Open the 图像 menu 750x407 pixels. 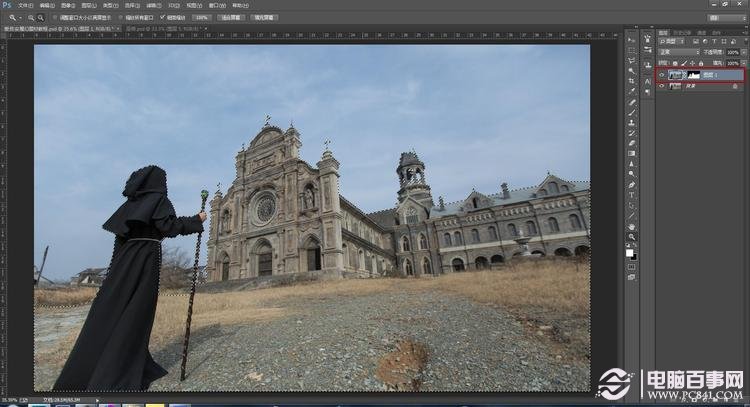coord(68,5)
